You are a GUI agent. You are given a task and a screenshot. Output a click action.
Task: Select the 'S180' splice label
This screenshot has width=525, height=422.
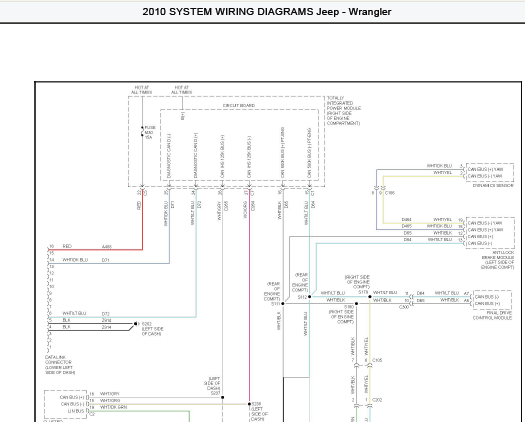tap(349, 307)
